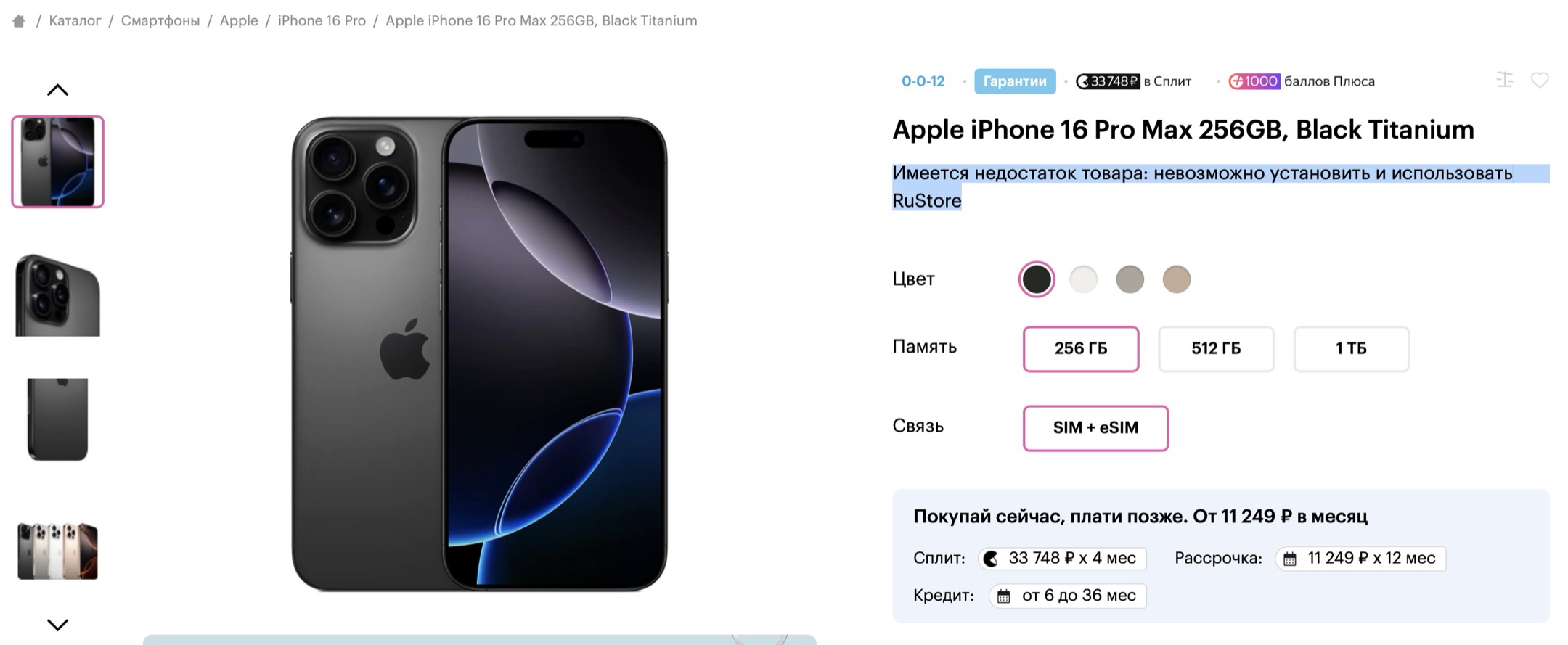Select 512 ГБ memory option

tap(1216, 349)
